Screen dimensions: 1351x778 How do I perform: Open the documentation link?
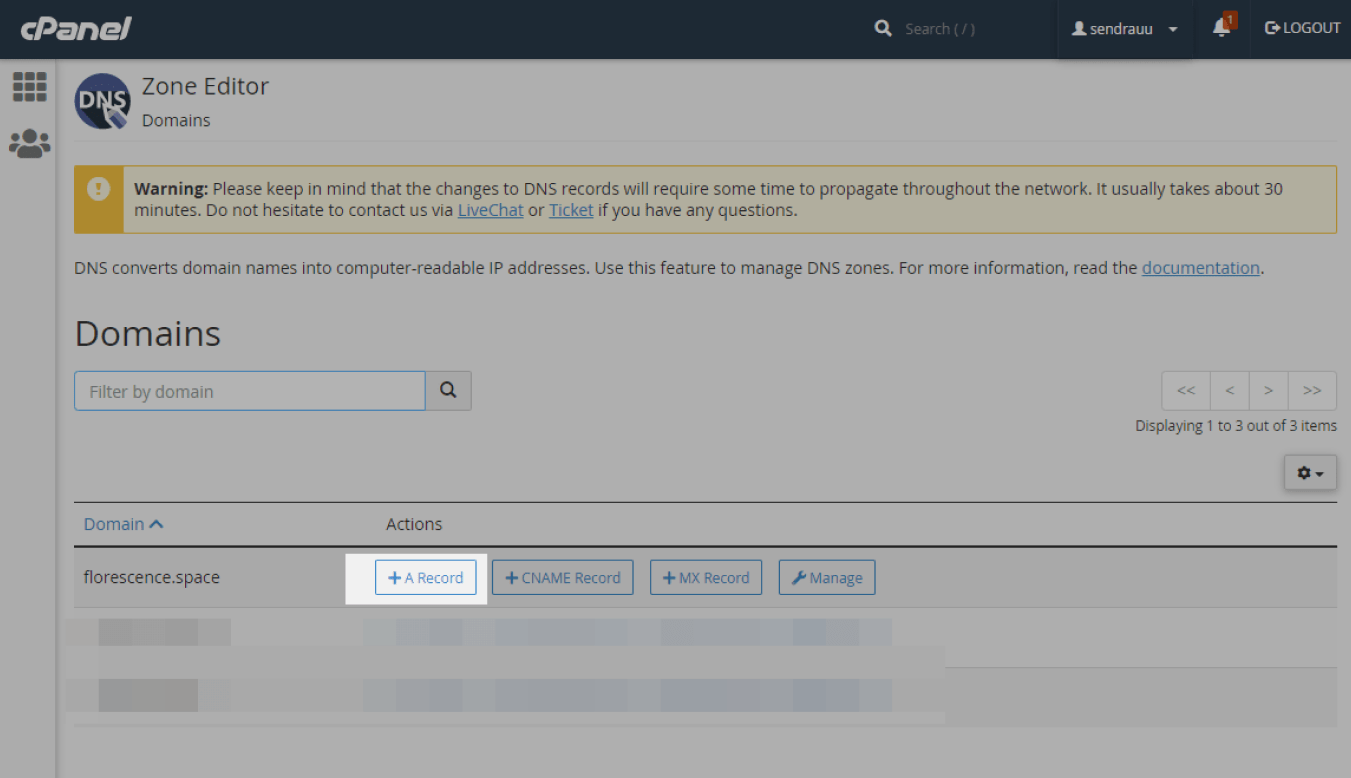click(x=1200, y=268)
